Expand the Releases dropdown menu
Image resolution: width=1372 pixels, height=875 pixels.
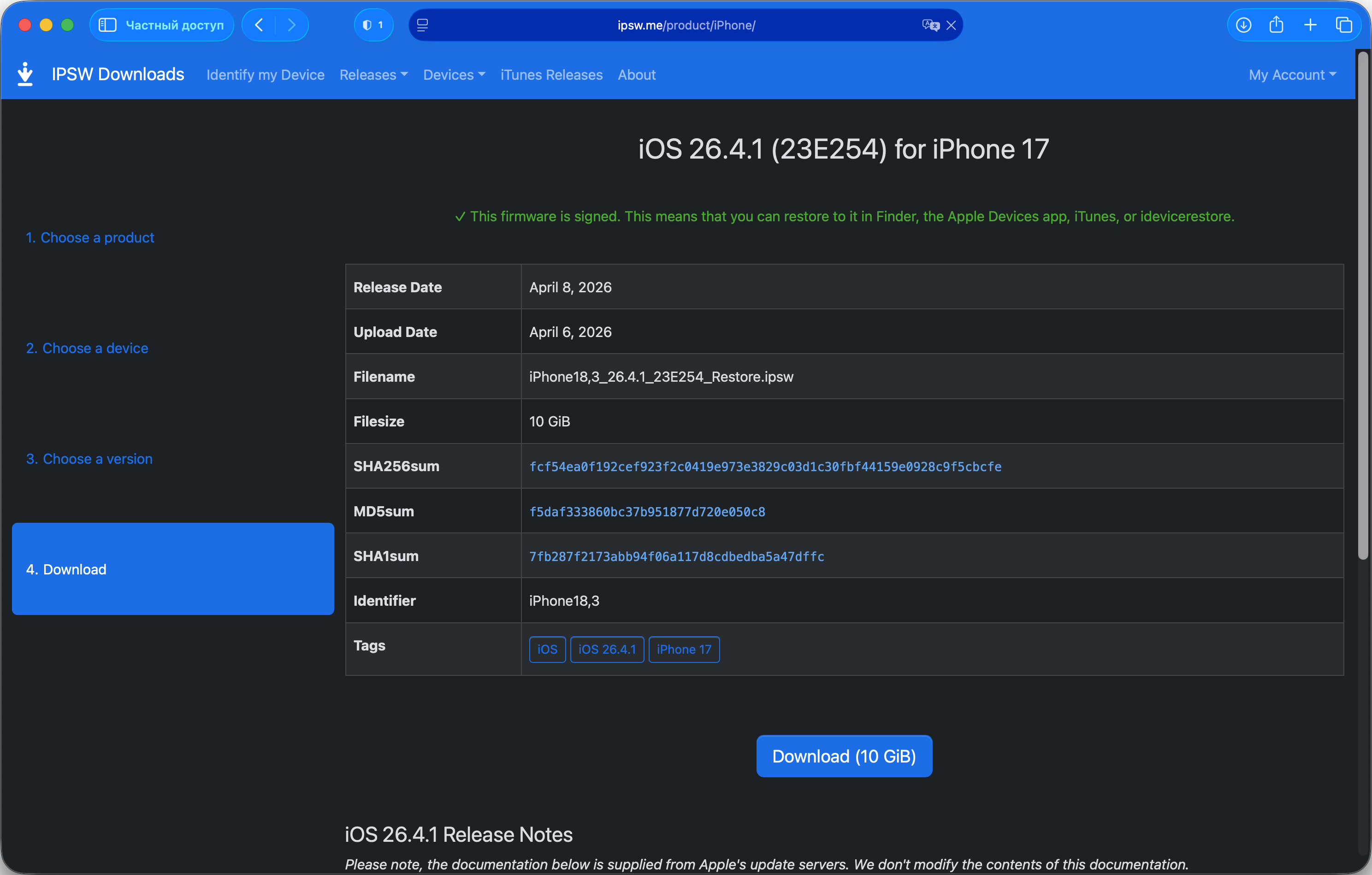tap(373, 75)
